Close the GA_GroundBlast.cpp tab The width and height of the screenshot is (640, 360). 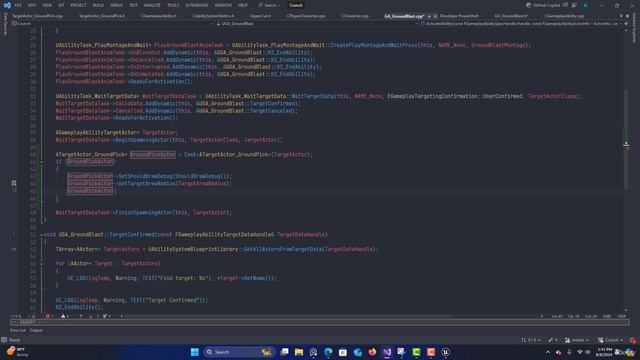coord(435,16)
